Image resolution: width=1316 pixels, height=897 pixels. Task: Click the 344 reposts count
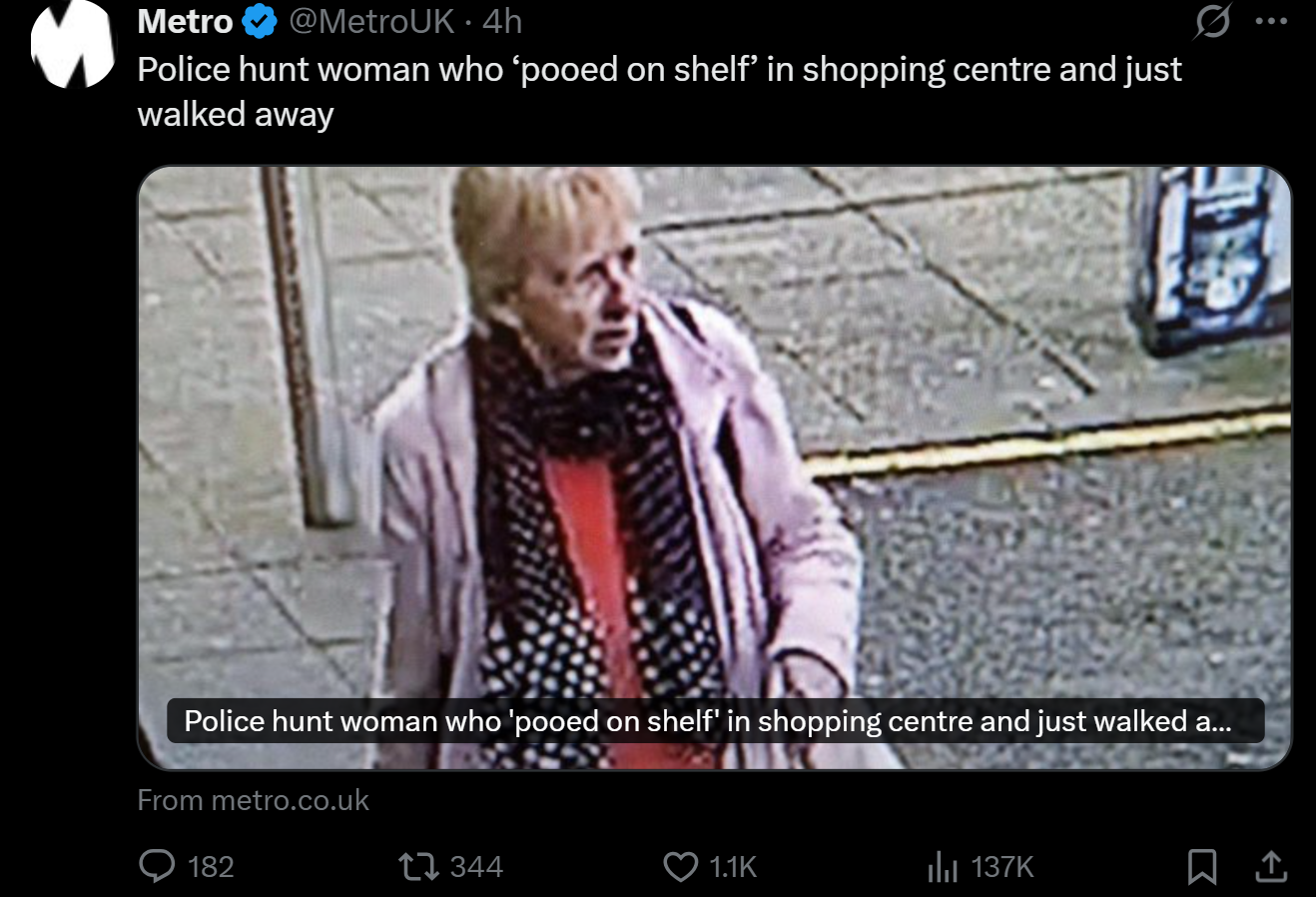[476, 866]
